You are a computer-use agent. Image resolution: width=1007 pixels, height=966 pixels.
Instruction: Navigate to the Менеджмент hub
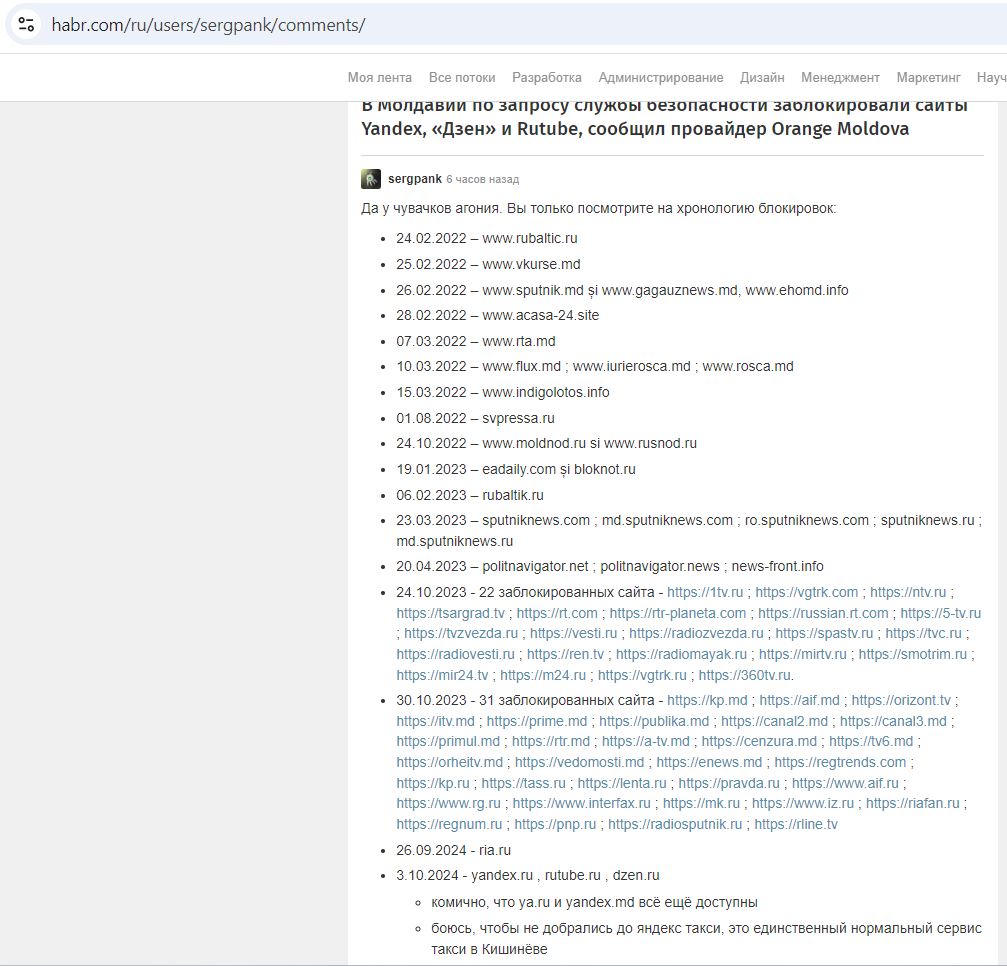tap(840, 78)
